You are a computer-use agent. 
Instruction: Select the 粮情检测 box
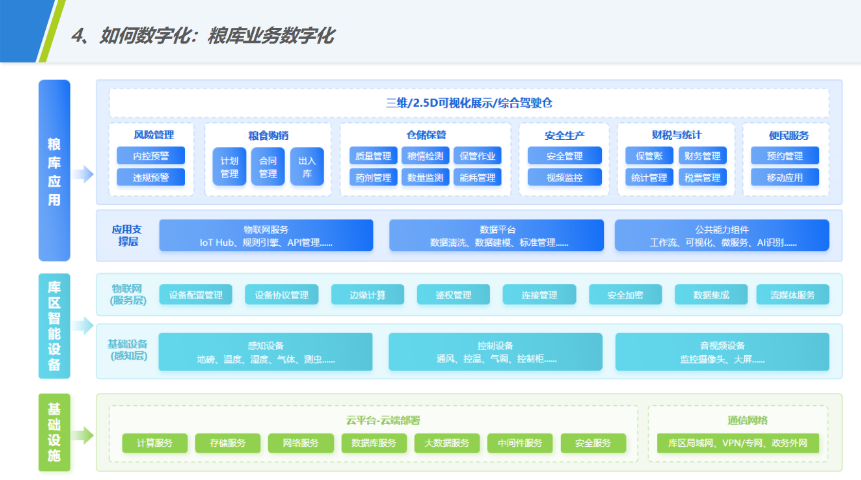[426, 156]
